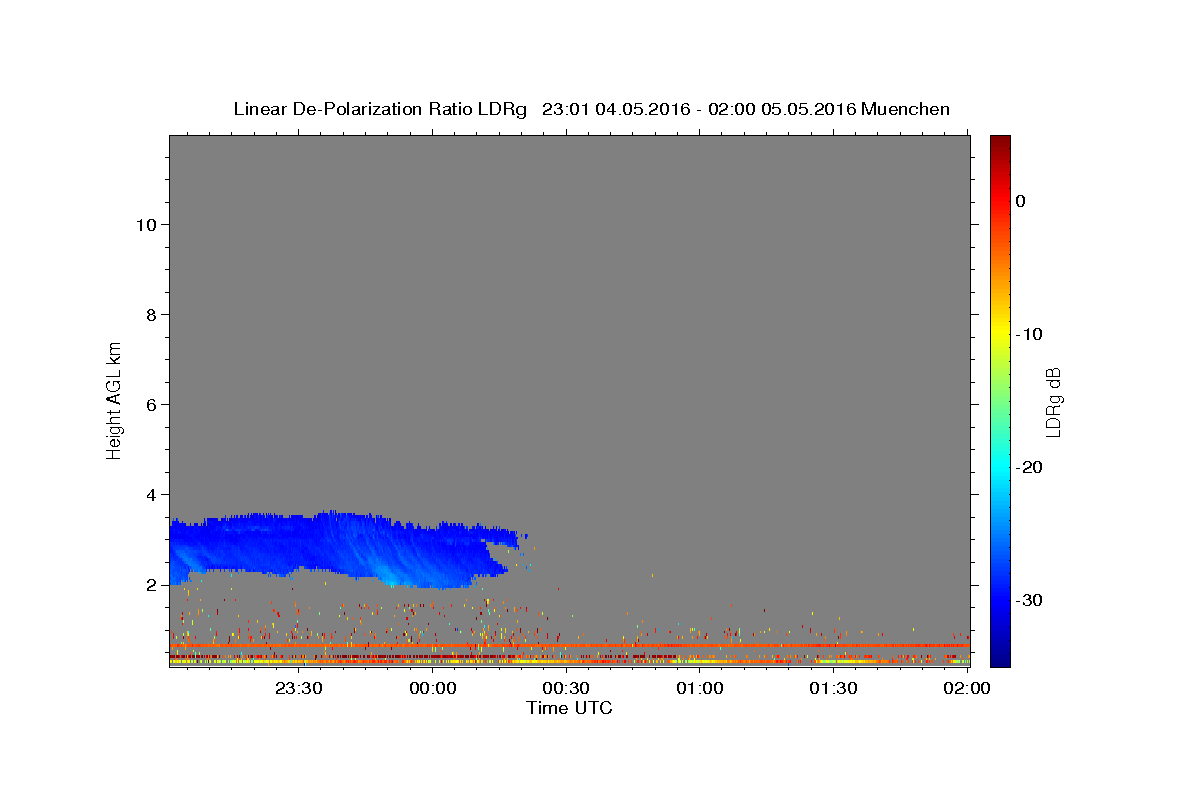Click the 23:30 time axis label

298,688
